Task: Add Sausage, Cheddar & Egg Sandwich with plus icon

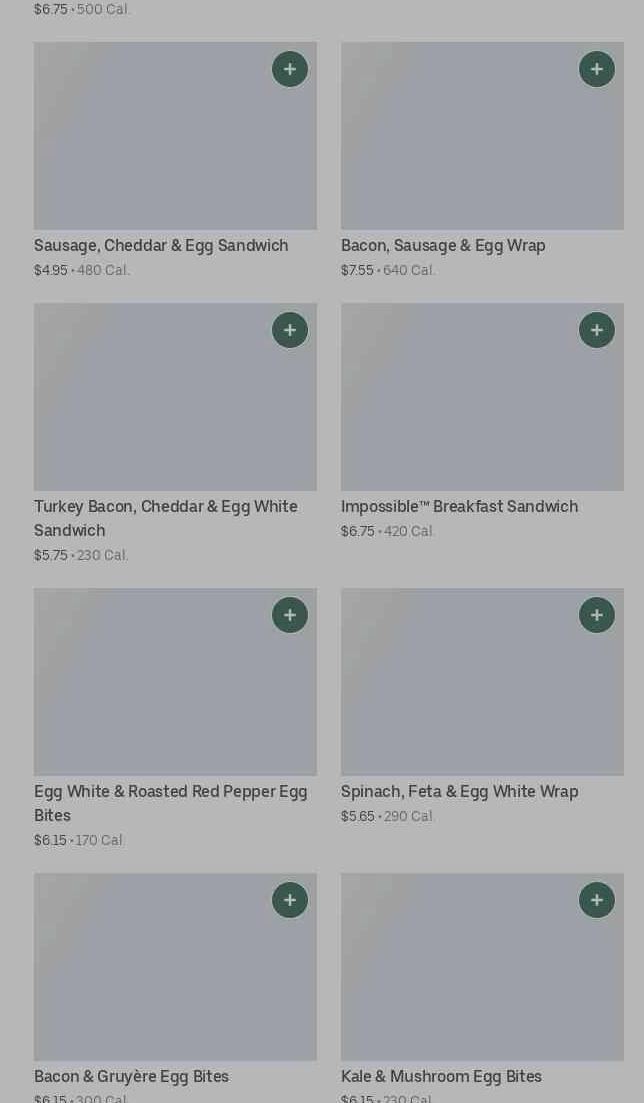Action: 290,69
